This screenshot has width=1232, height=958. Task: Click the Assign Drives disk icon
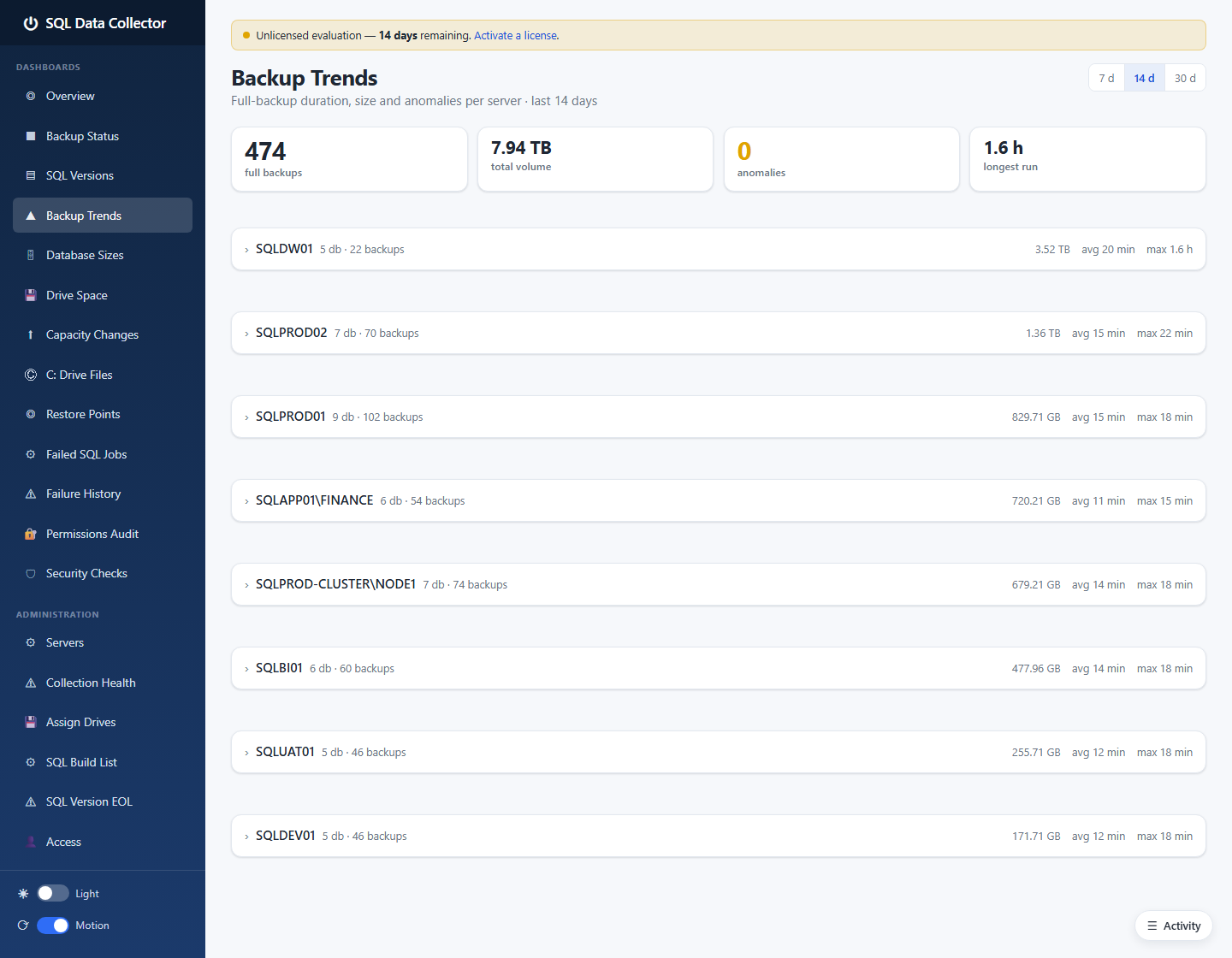click(x=31, y=722)
